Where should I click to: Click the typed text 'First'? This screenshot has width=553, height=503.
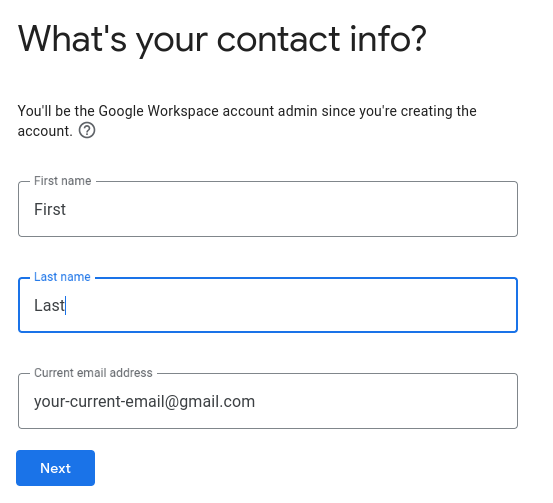[50, 209]
